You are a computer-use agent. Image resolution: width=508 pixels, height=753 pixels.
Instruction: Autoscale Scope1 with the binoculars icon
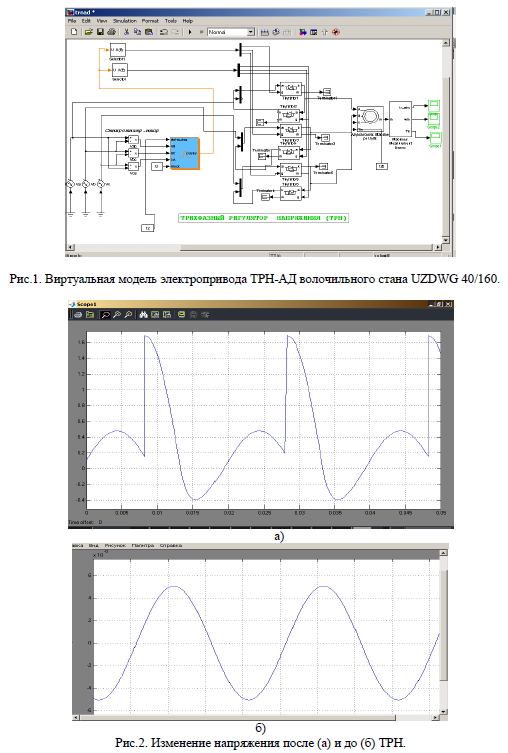tap(143, 315)
